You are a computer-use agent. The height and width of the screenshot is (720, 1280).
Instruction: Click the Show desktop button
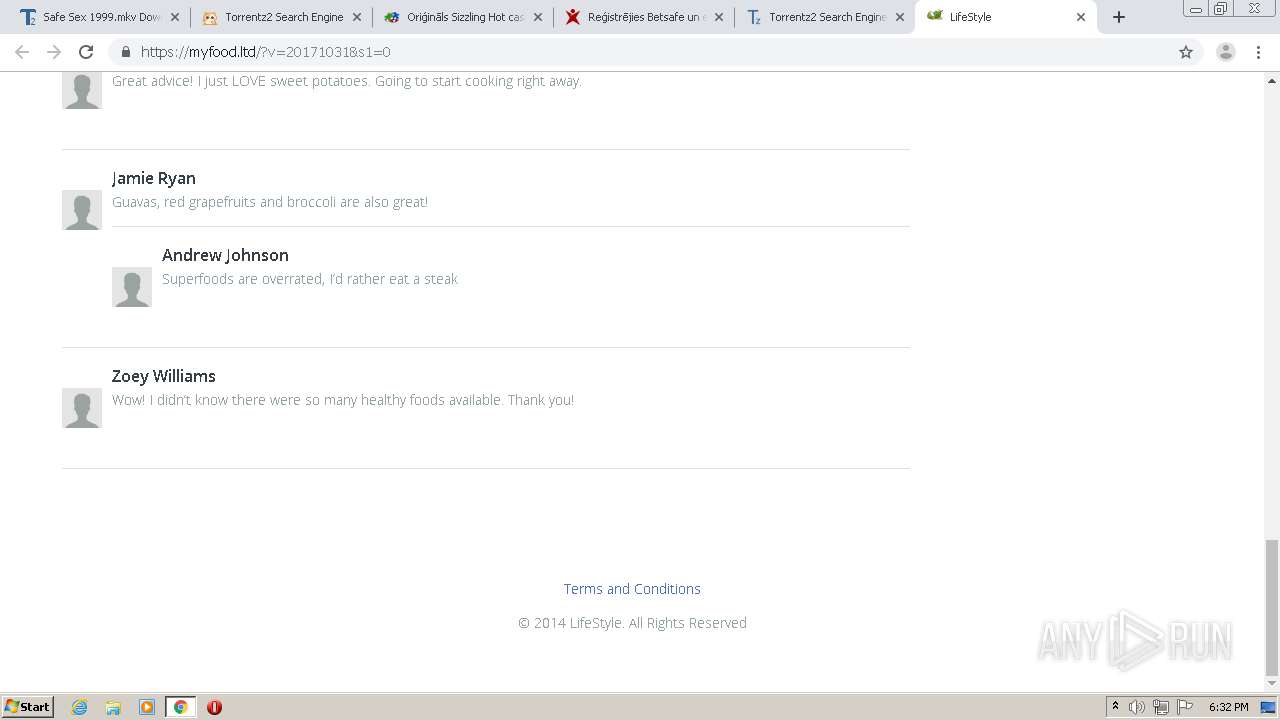pos(1269,707)
